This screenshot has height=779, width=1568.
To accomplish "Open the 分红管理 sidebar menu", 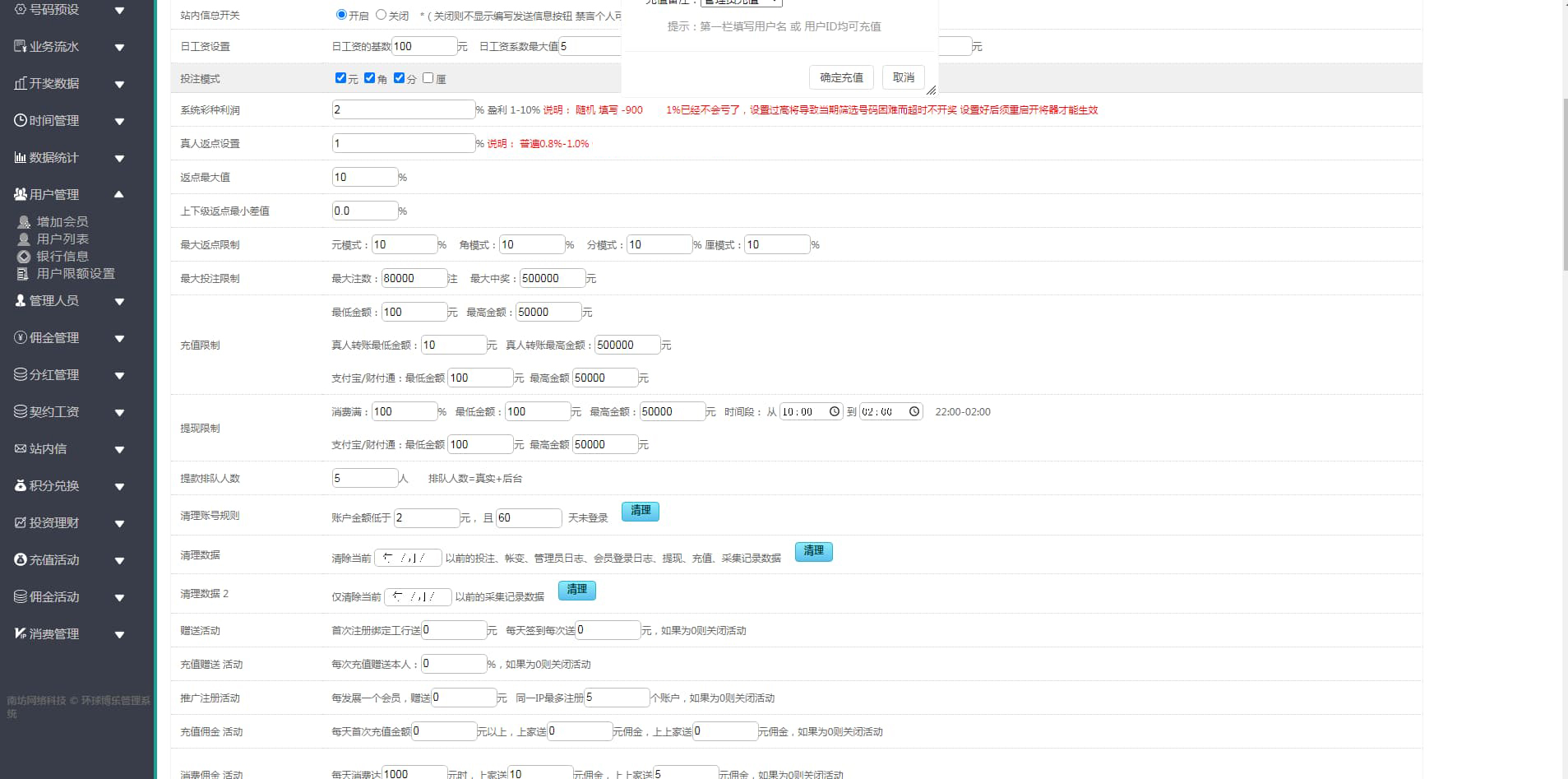I will 54,374.
